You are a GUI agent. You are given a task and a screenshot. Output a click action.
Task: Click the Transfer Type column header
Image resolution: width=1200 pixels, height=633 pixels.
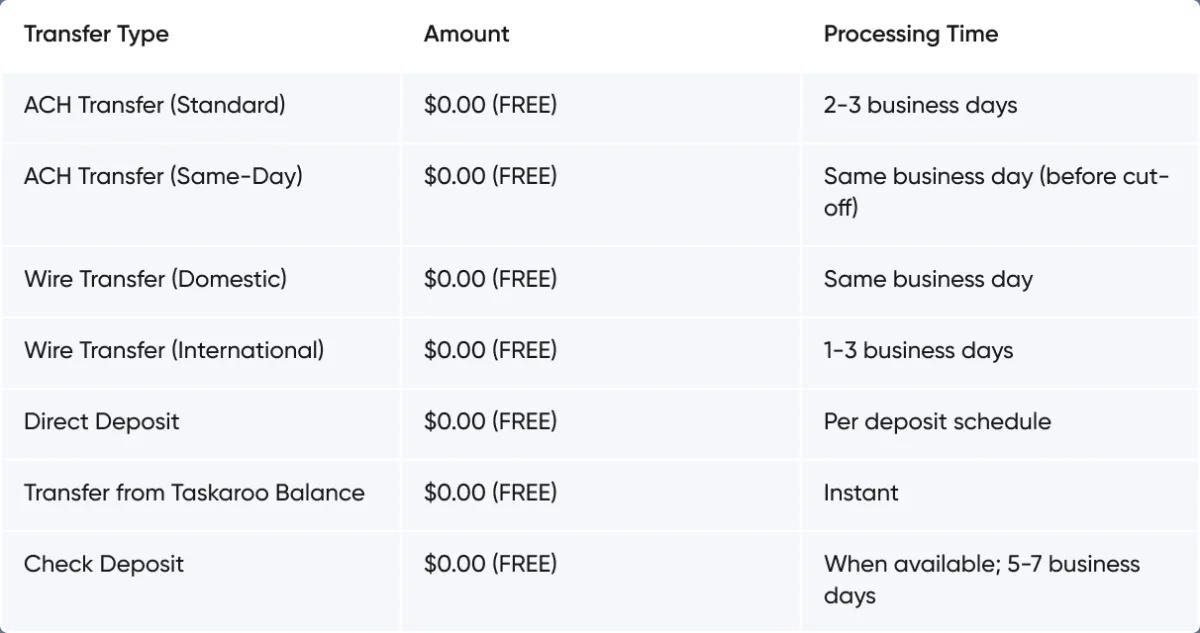(x=96, y=34)
